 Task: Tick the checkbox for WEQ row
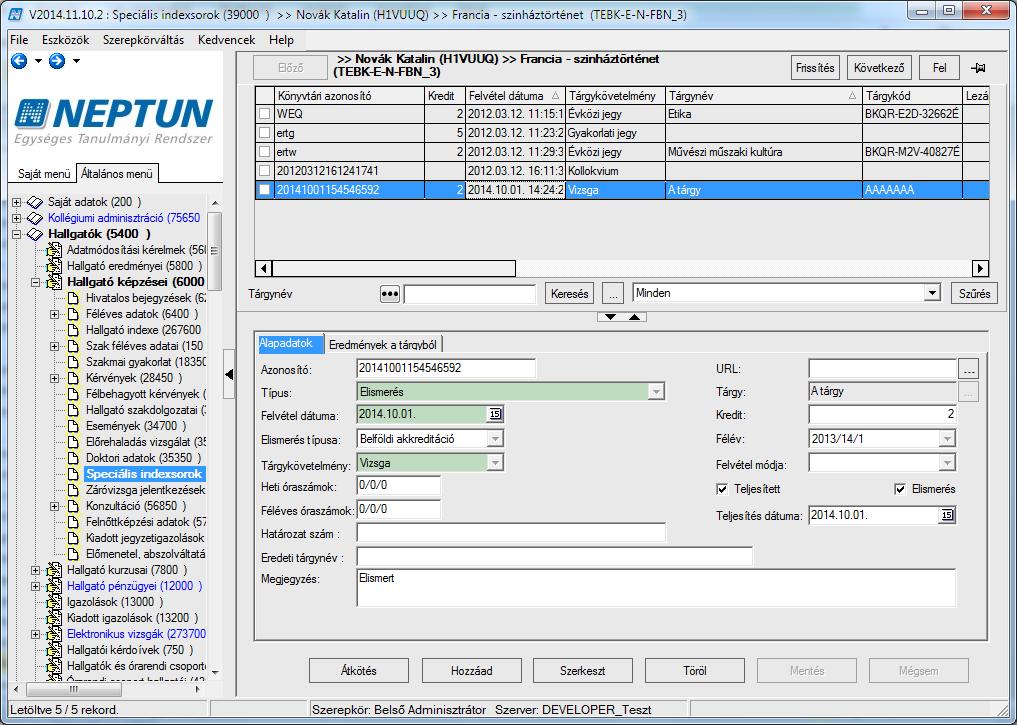264,114
